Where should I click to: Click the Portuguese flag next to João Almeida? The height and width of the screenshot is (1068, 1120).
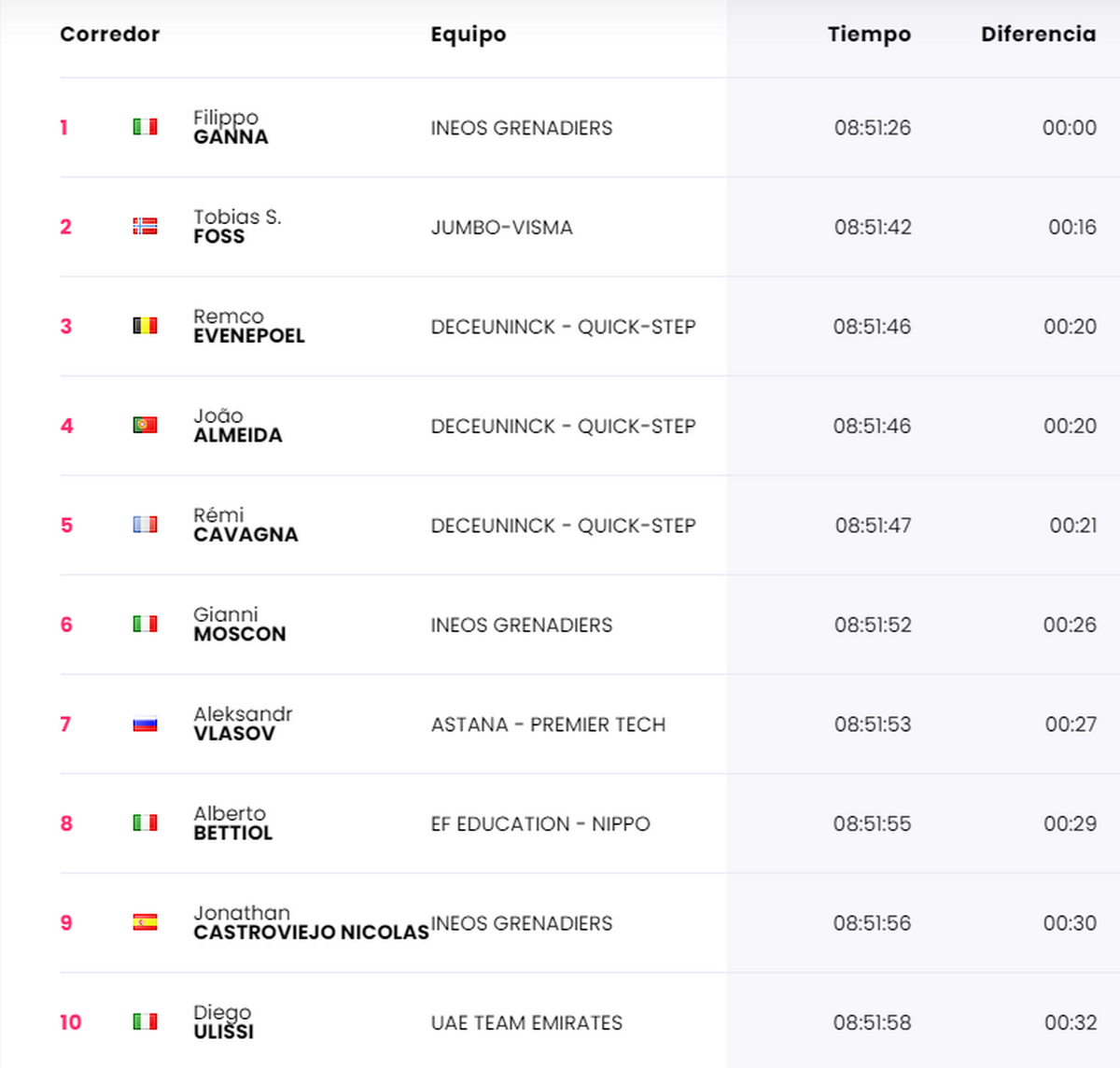pyautogui.click(x=145, y=425)
